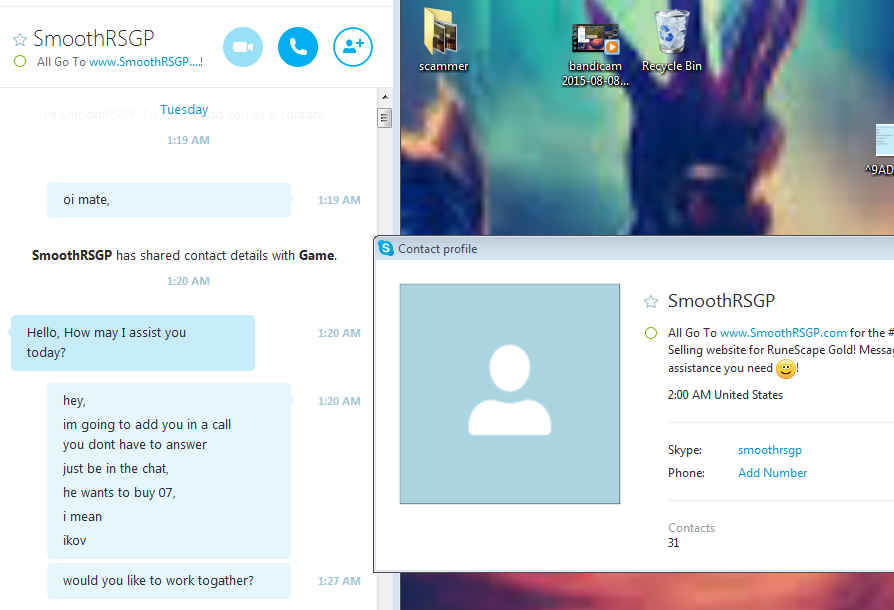This screenshot has width=894, height=610.
Task: Add people to this conversation
Action: tap(353, 47)
